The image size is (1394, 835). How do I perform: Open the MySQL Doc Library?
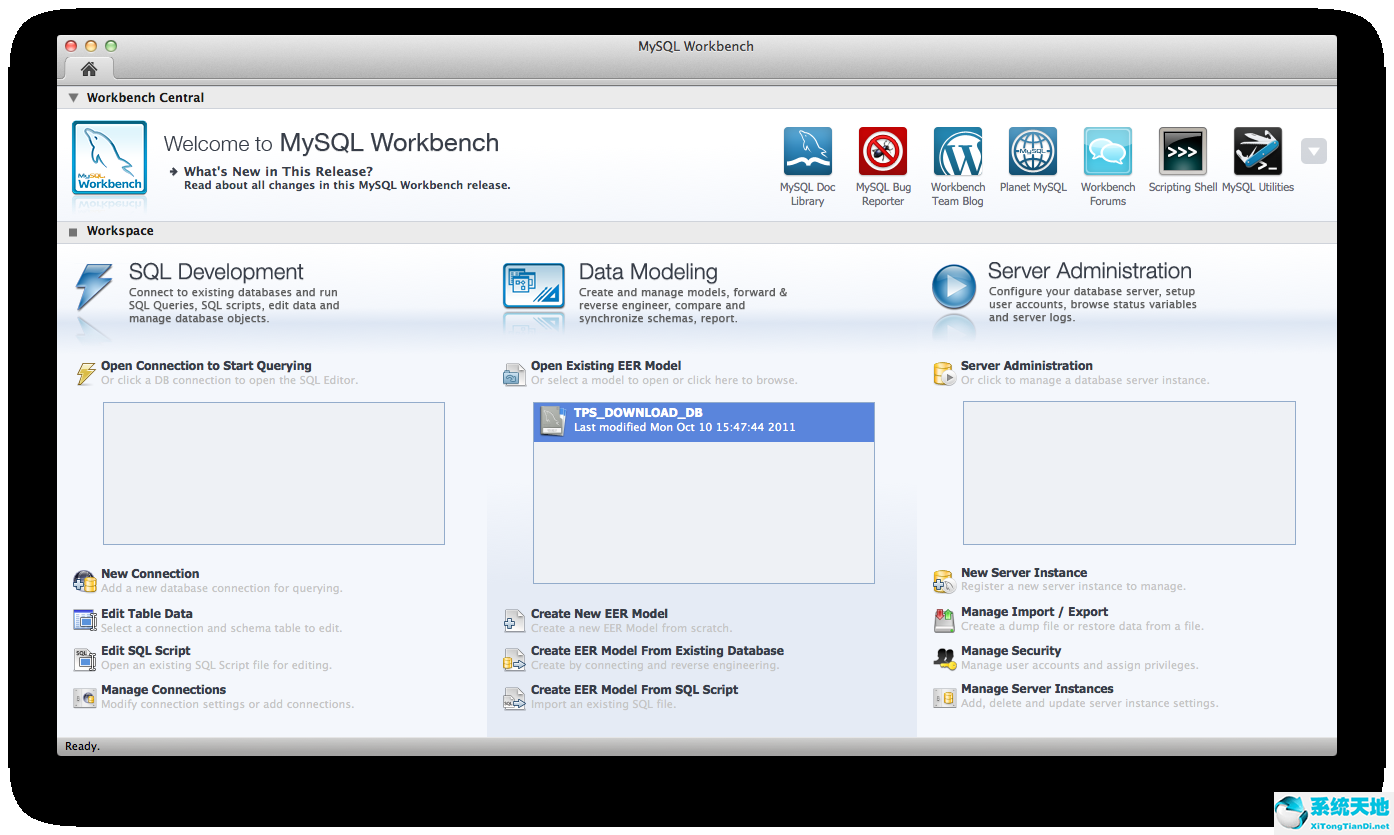pos(807,151)
